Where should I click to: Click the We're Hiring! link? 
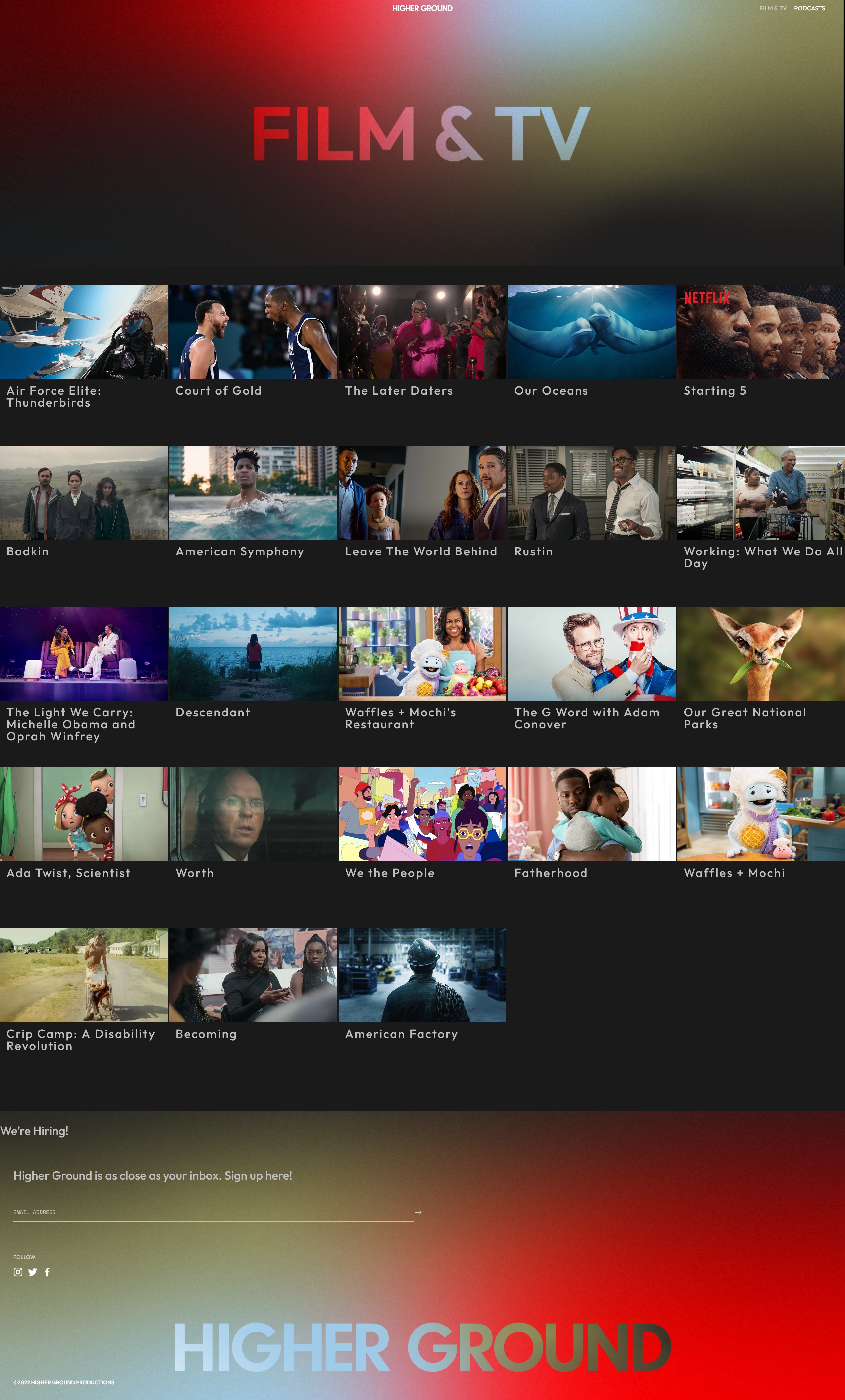(34, 1131)
